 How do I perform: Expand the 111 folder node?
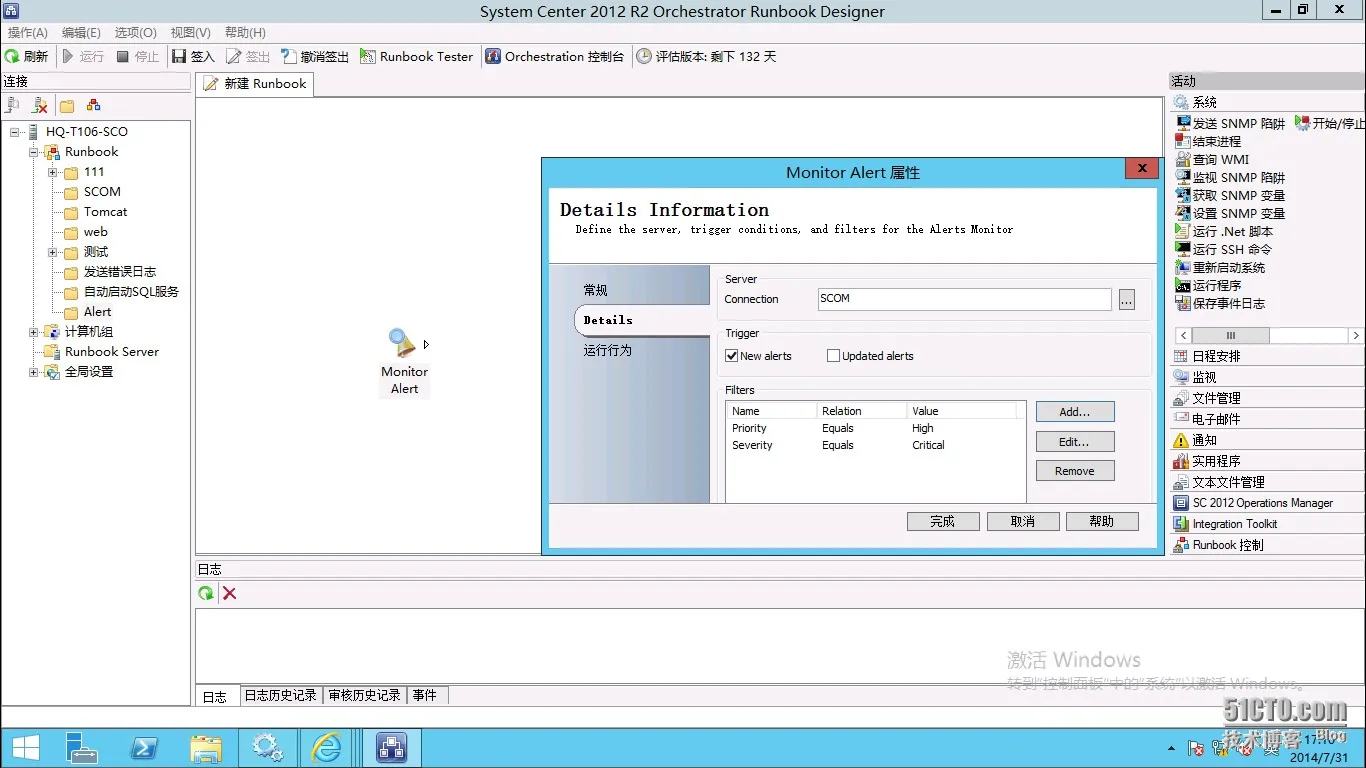53,172
